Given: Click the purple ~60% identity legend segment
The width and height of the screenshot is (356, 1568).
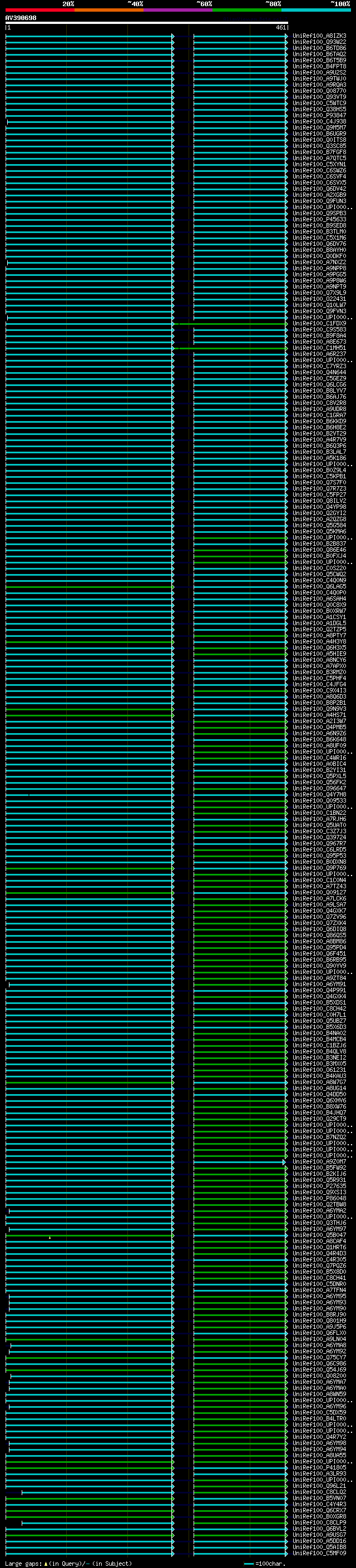Looking at the screenshot, I should pyautogui.click(x=177, y=10).
